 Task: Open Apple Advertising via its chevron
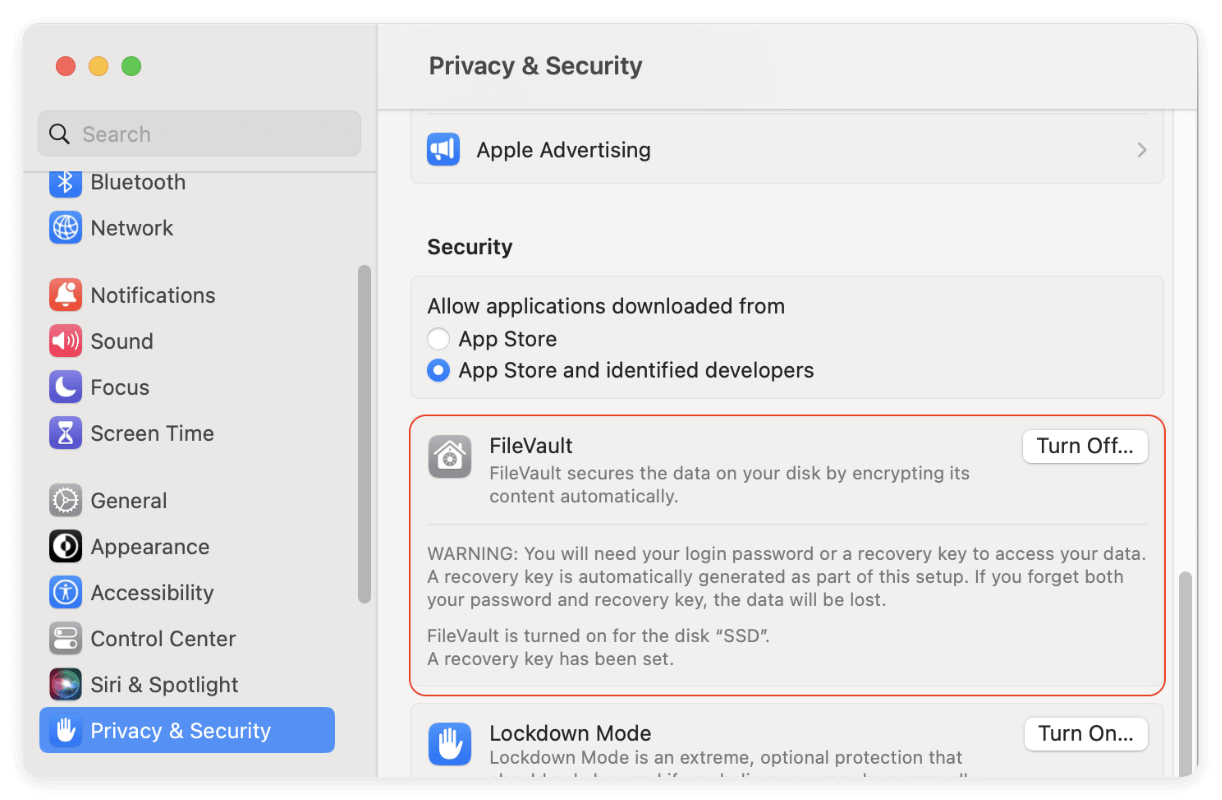(x=1141, y=149)
